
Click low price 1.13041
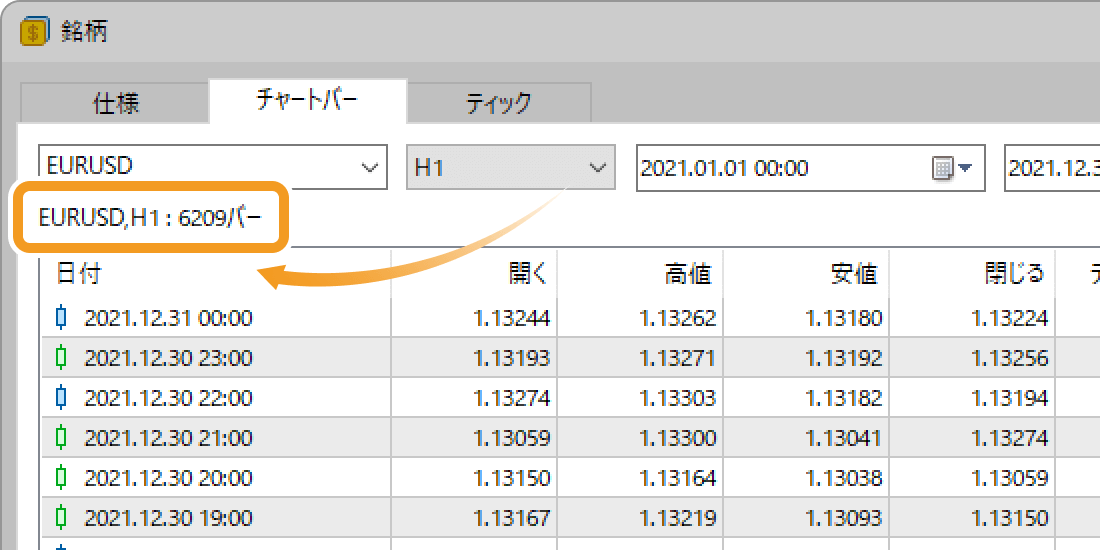844,439
